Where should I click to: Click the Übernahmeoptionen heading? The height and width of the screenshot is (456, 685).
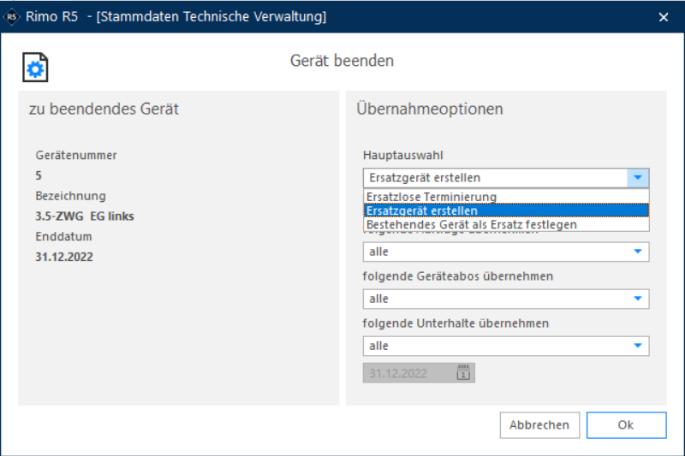tap(429, 109)
